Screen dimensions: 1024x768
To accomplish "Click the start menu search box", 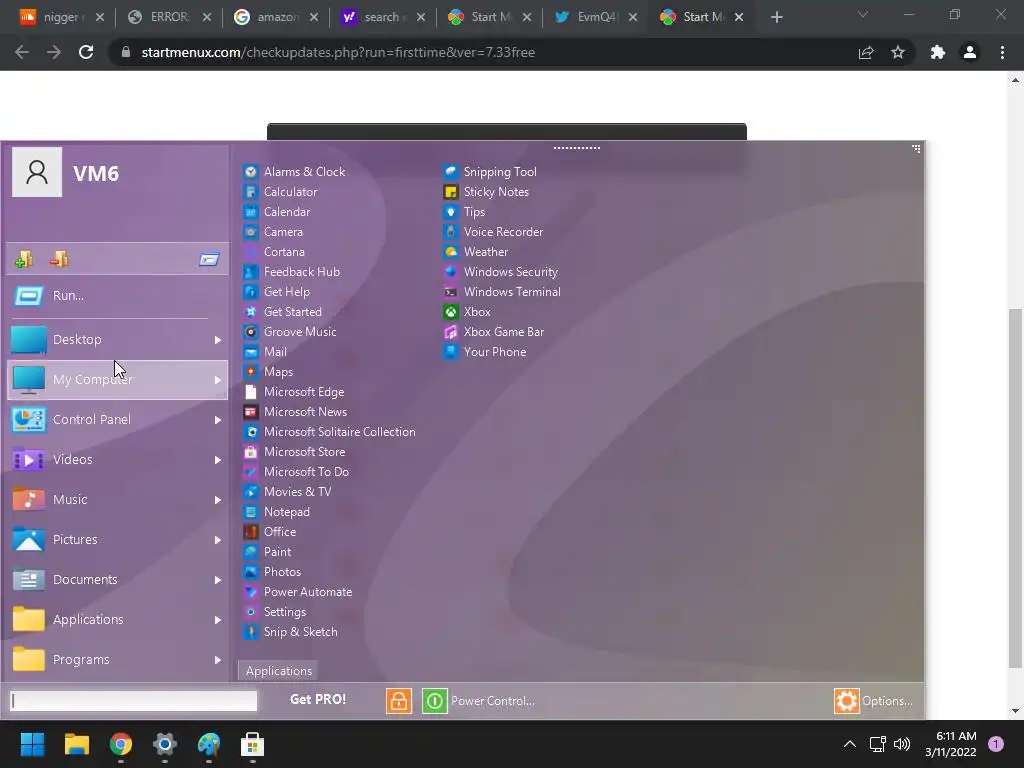I will click(x=134, y=701).
